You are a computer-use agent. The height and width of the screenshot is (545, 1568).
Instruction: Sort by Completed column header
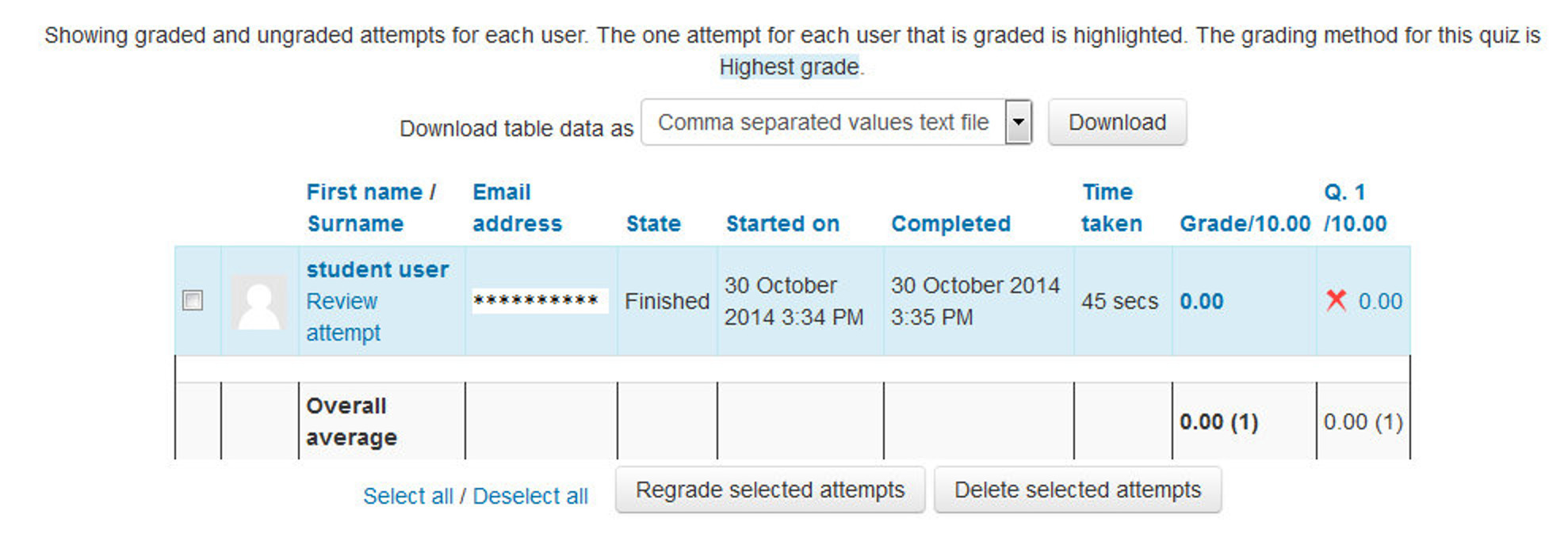[x=950, y=224]
